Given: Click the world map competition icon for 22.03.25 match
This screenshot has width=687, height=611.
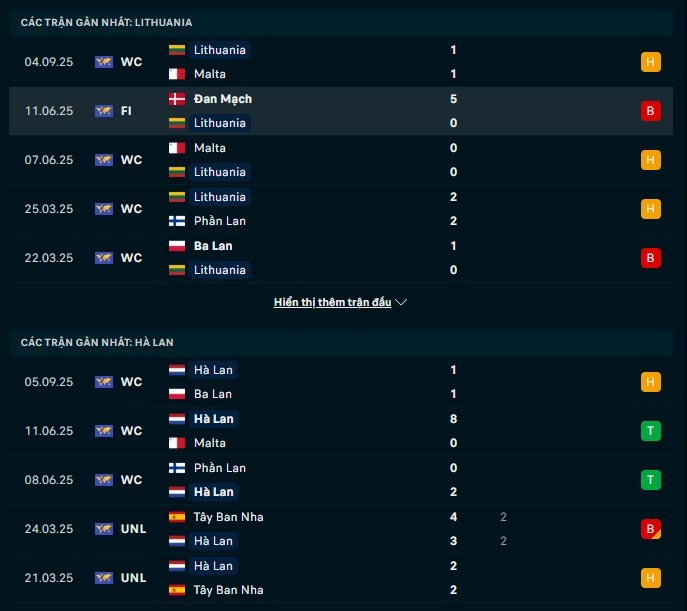Looking at the screenshot, I should pos(104,258).
